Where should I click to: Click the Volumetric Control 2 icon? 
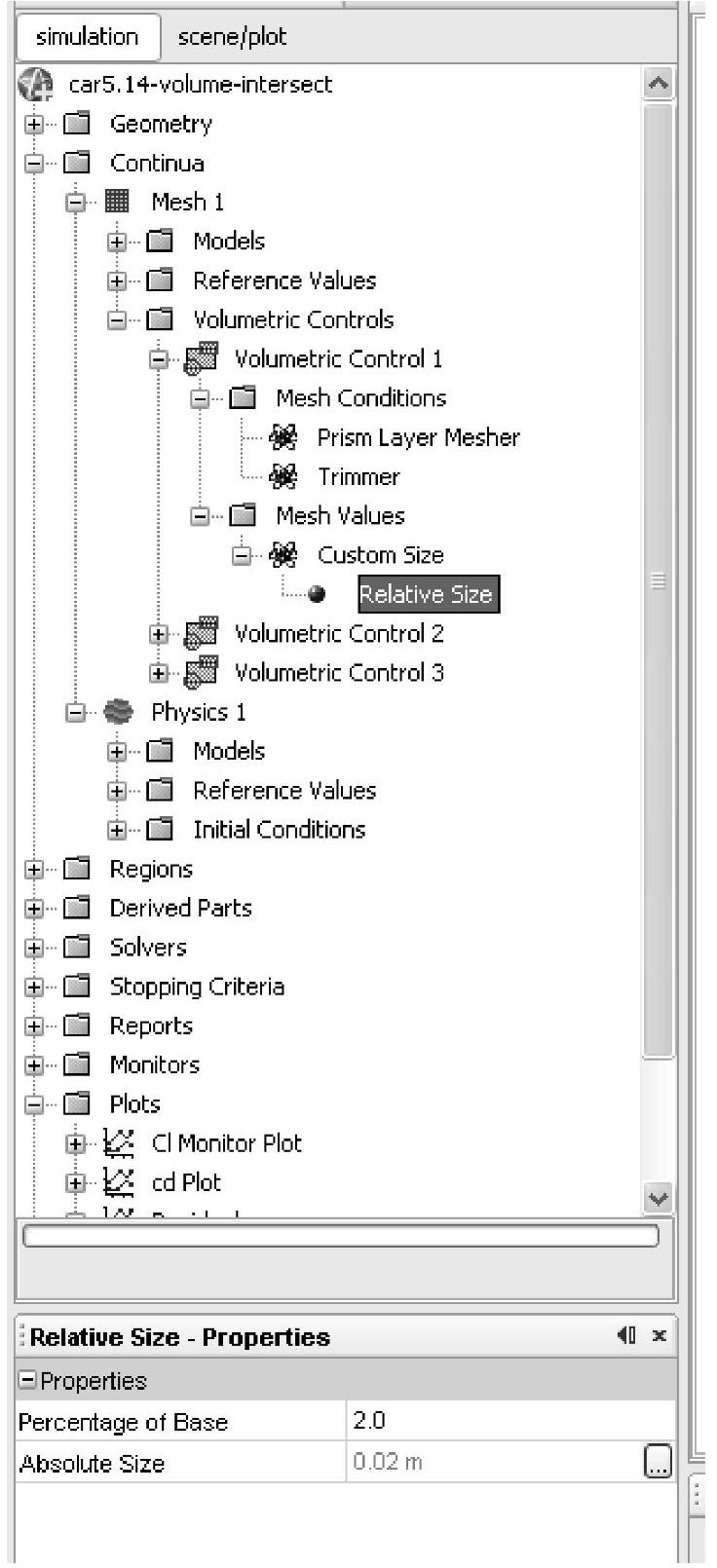click(201, 634)
